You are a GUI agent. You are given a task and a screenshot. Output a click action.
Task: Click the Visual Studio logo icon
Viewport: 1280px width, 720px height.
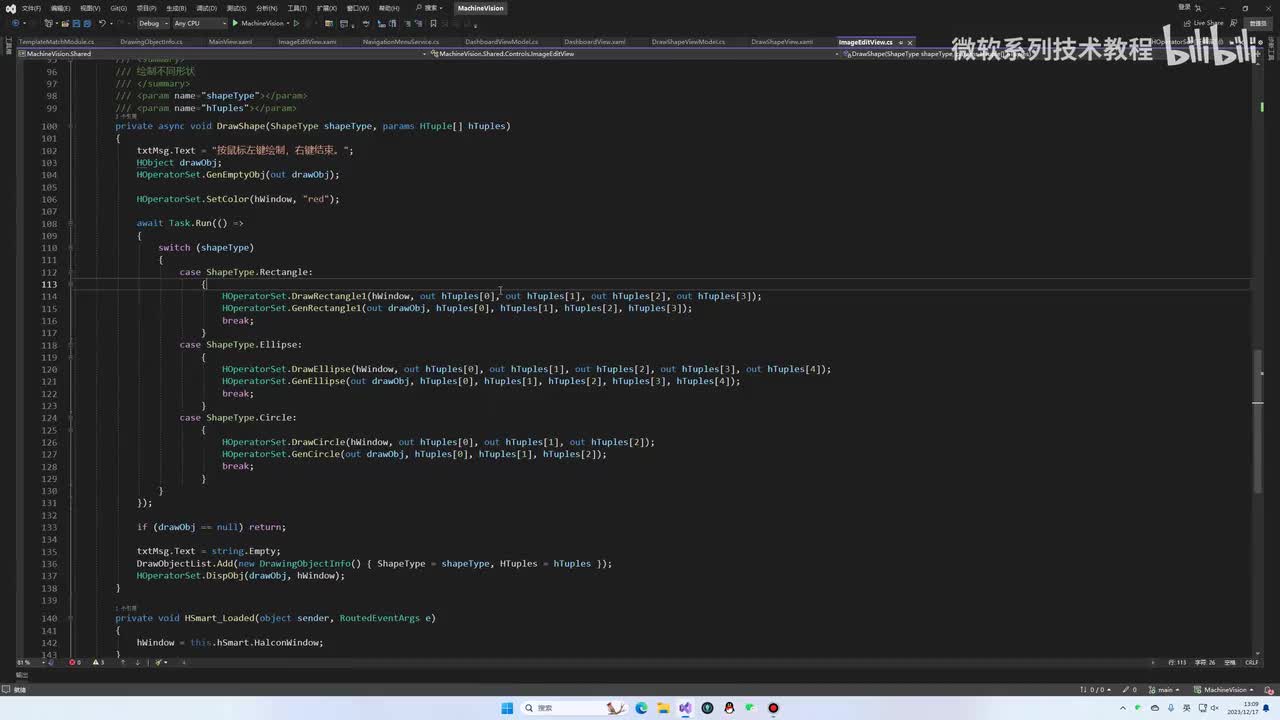click(x=10, y=8)
